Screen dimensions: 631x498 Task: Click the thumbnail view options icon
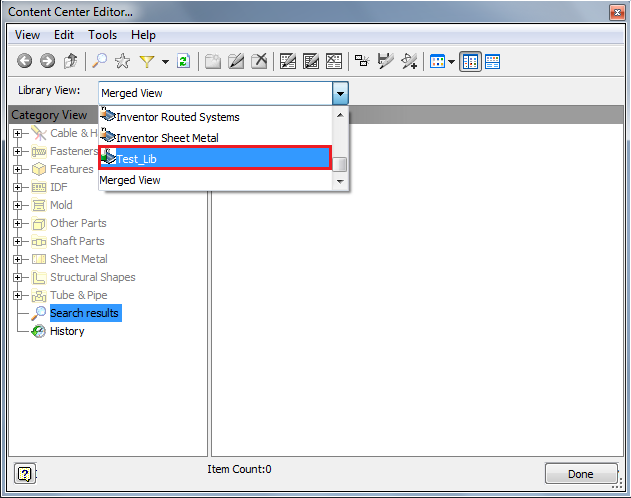[x=437, y=62]
